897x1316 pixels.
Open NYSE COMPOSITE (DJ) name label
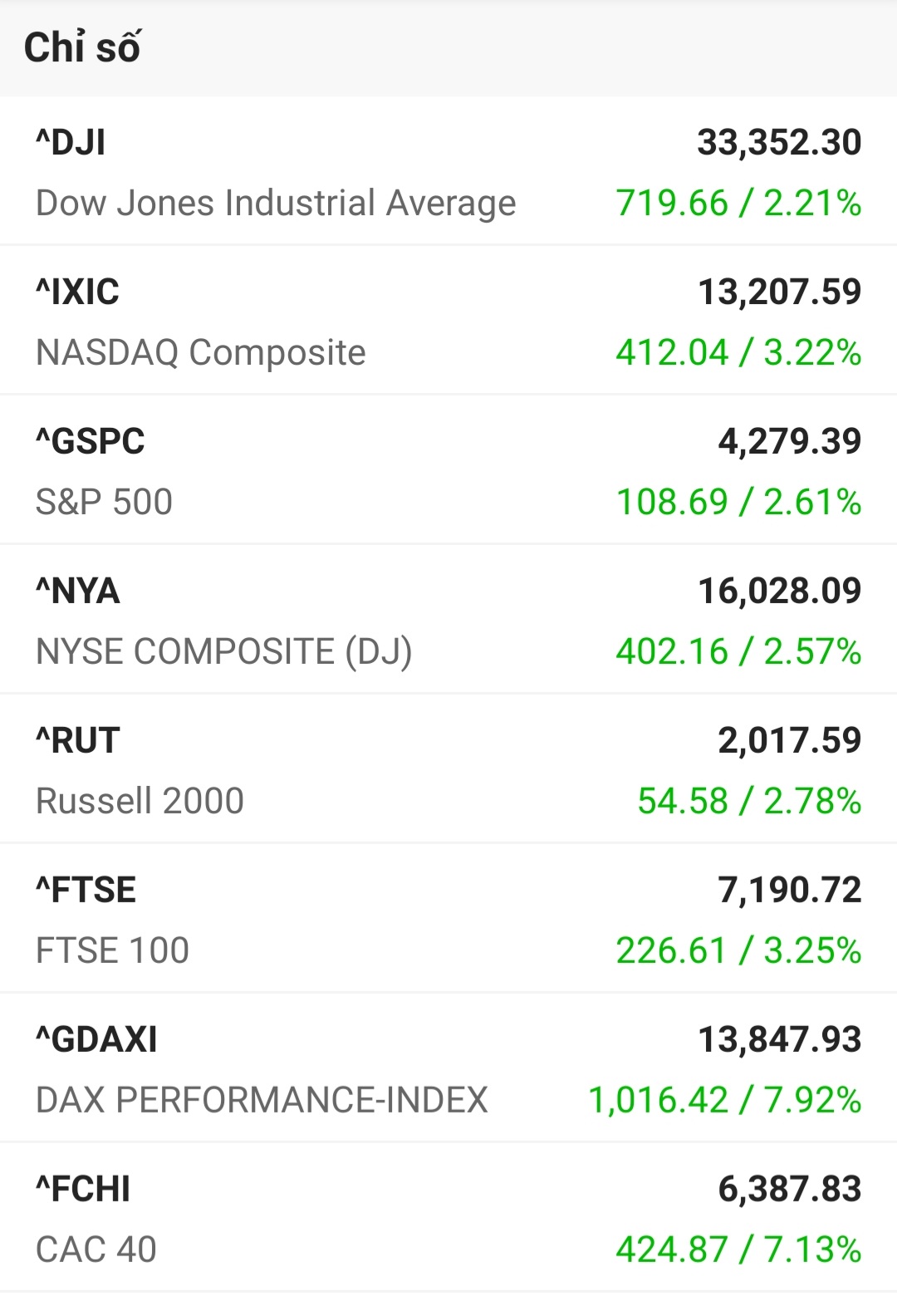pyautogui.click(x=224, y=652)
